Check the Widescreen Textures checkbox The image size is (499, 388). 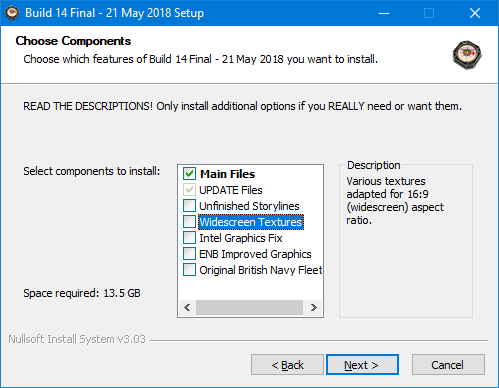coord(189,222)
